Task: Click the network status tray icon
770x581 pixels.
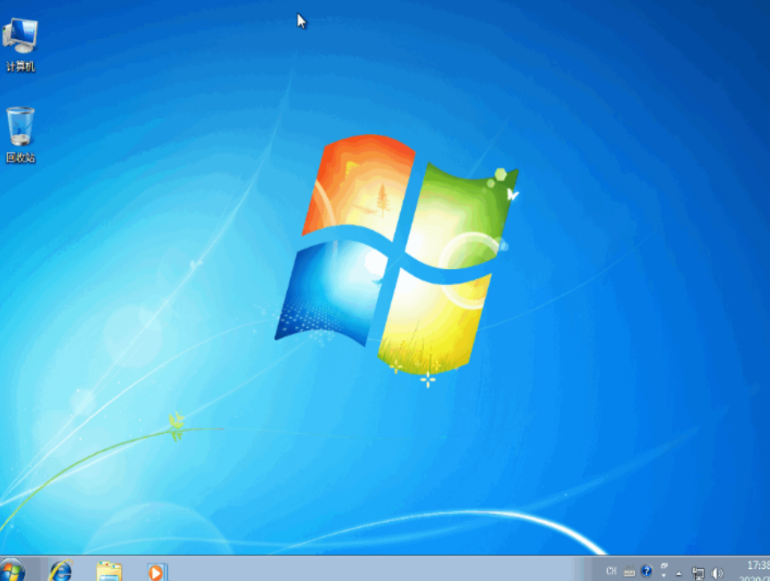Action: tap(699, 573)
